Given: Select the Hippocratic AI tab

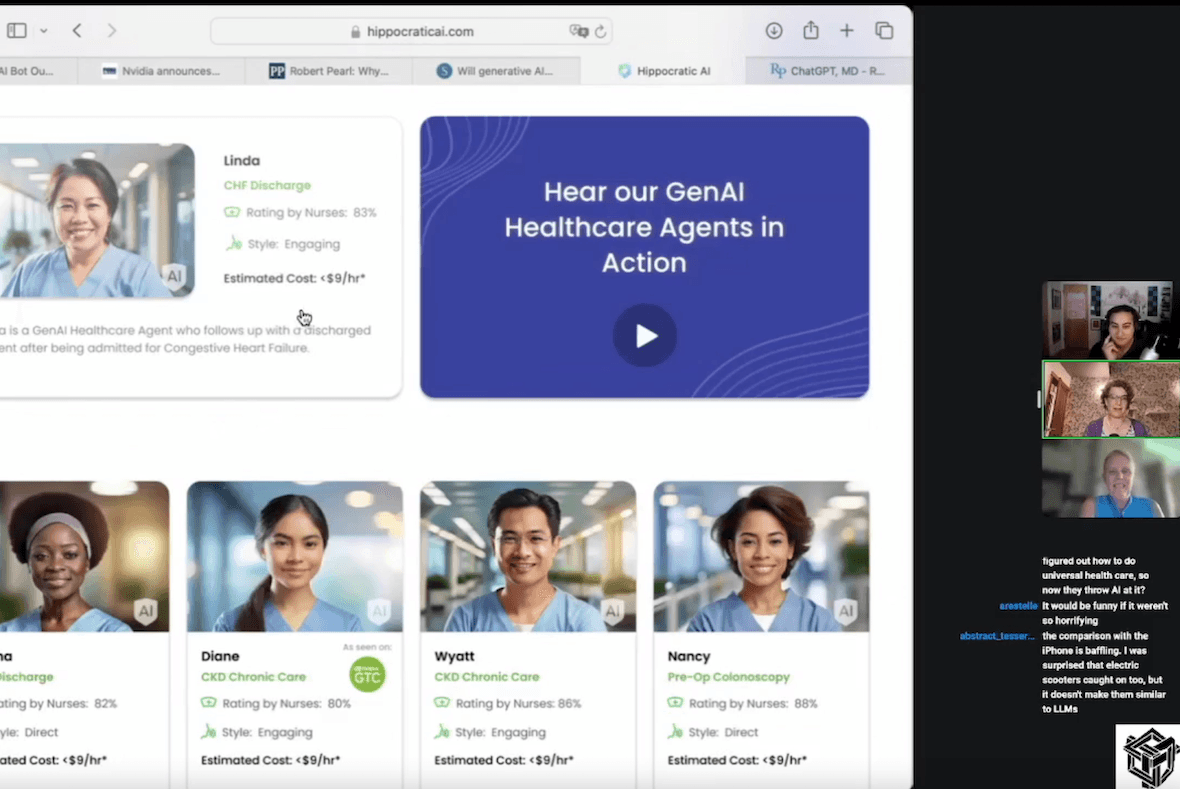Looking at the screenshot, I should [663, 71].
